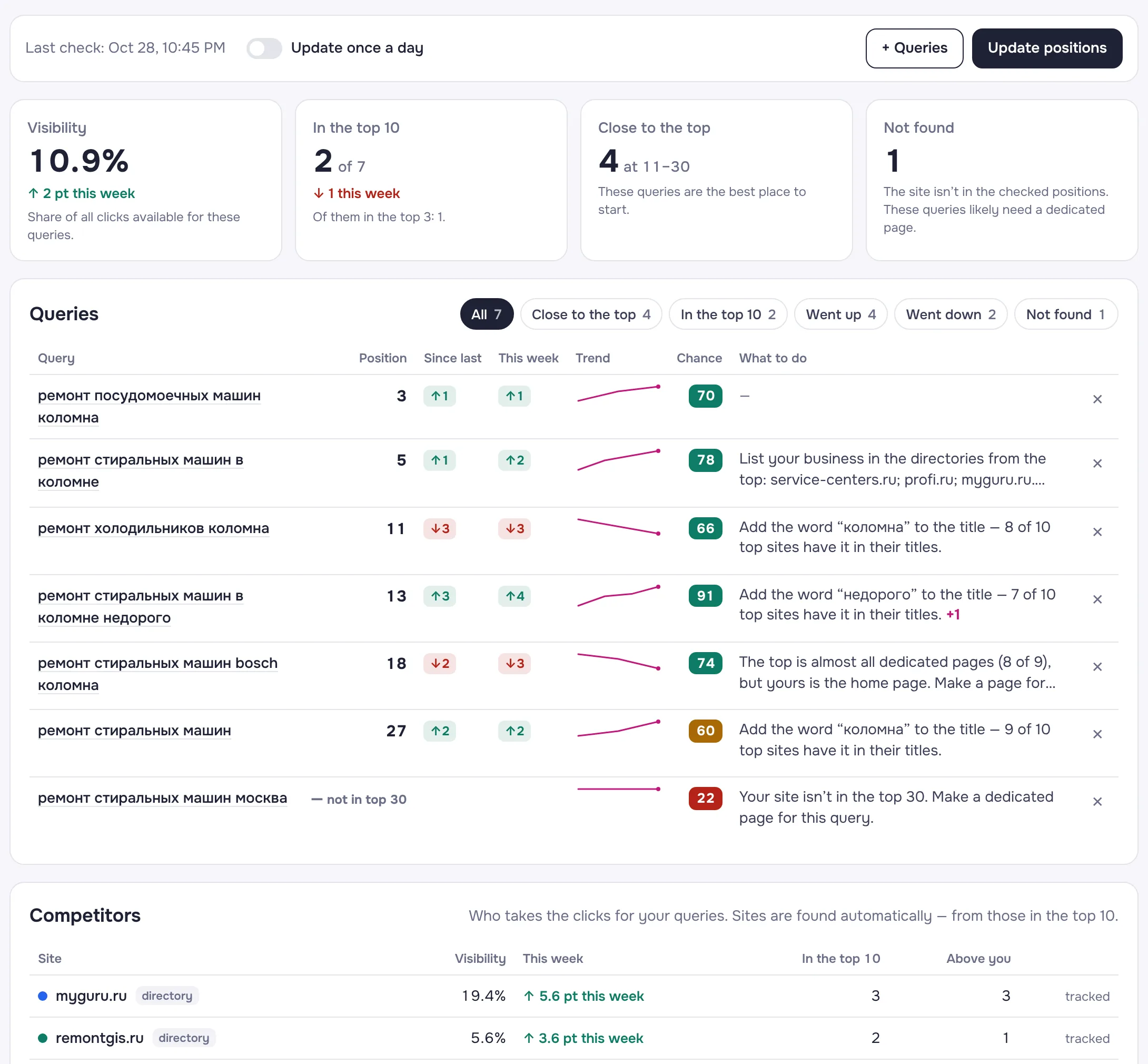1148x1064 pixels.
Task: Click competitor site remontgis.ru
Action: tap(100, 1038)
